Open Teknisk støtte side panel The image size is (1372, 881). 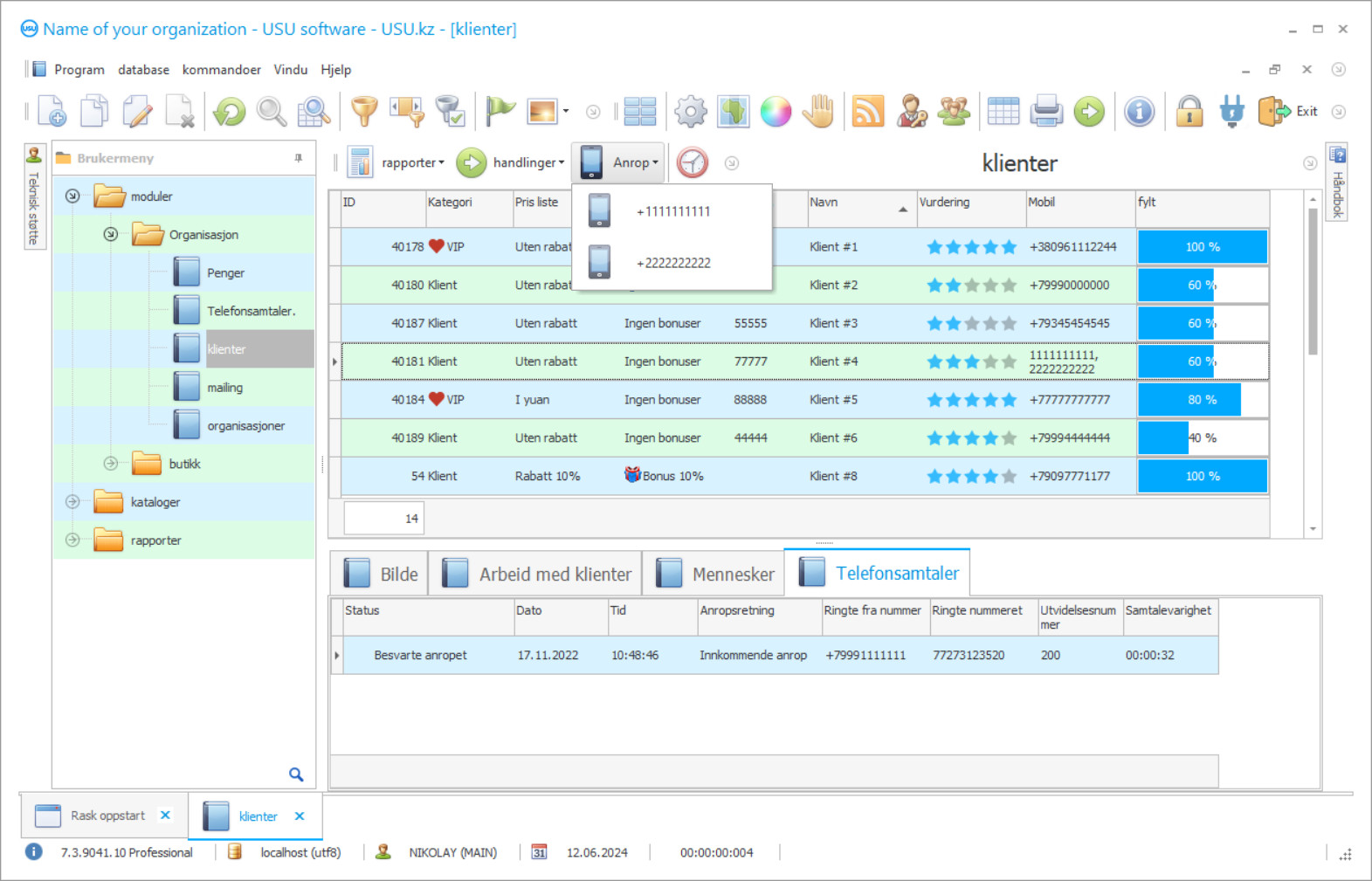point(34,196)
